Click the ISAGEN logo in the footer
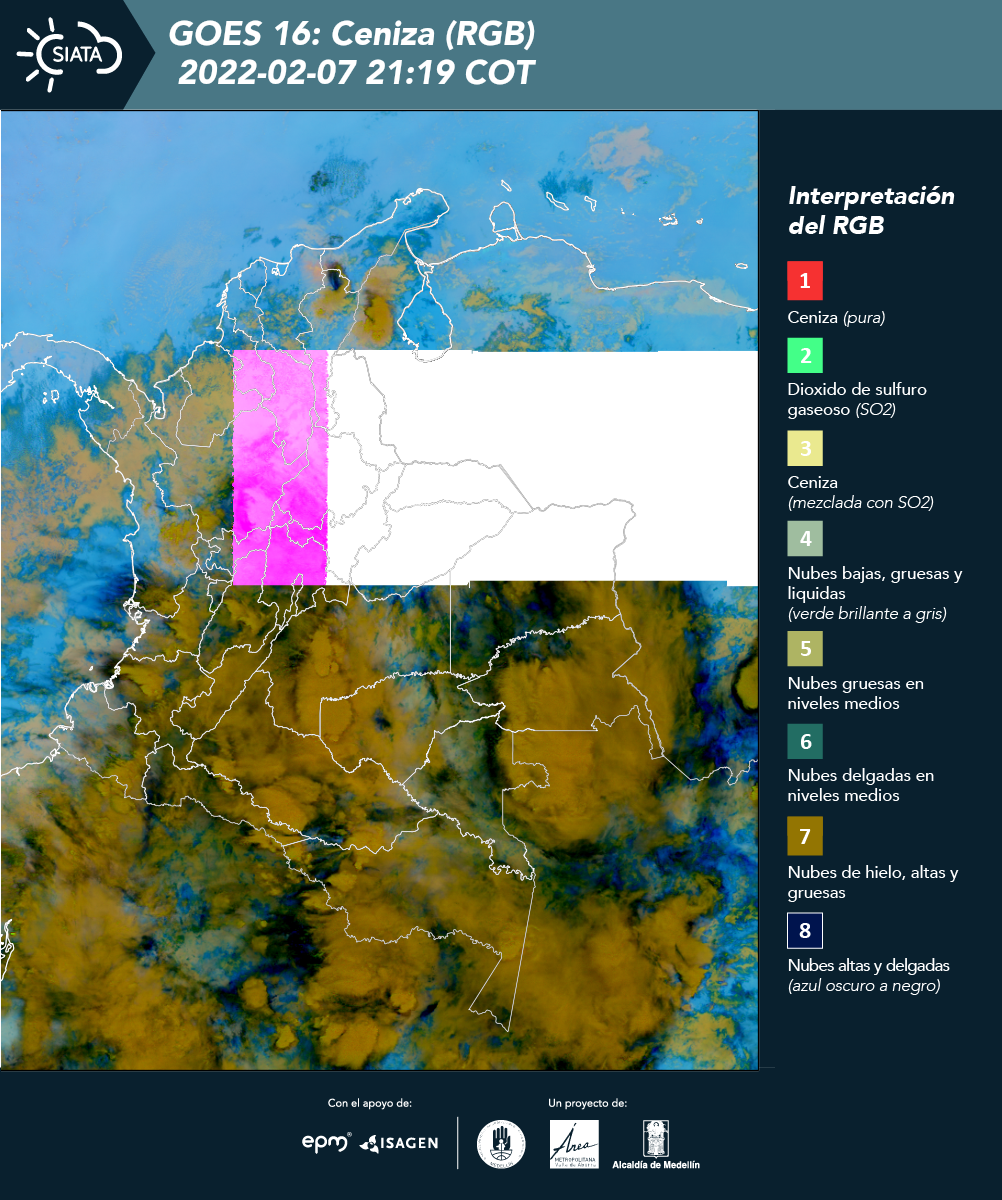The width and height of the screenshot is (1002, 1200). point(399,1142)
